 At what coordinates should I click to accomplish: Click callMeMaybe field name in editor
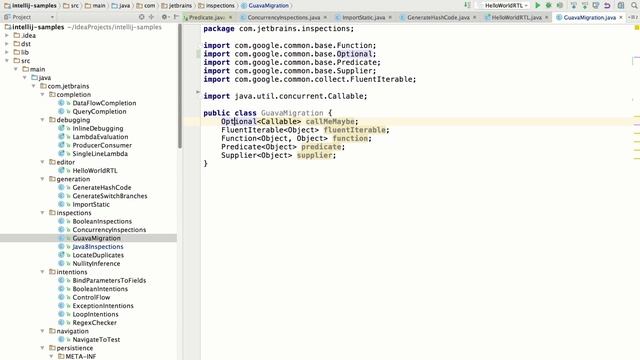[330, 122]
